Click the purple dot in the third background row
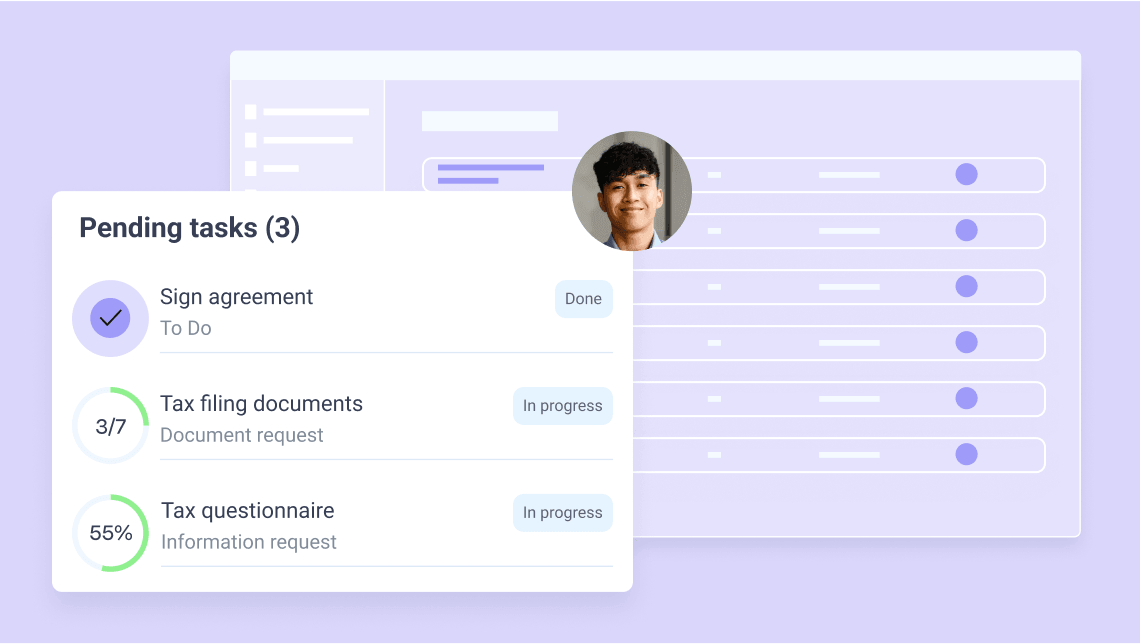This screenshot has height=644, width=1140. pos(966,286)
